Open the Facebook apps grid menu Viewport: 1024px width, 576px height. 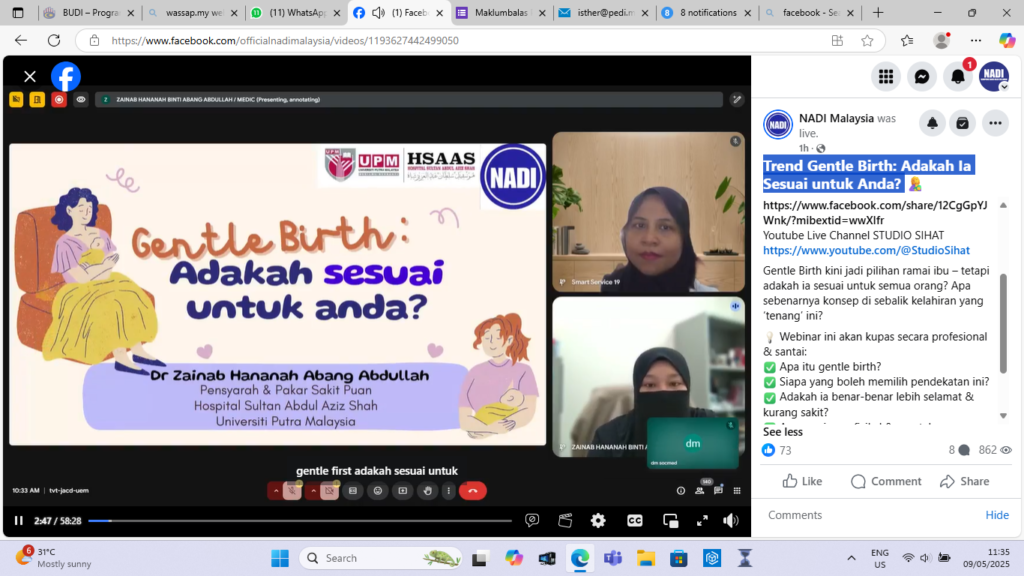coord(885,77)
